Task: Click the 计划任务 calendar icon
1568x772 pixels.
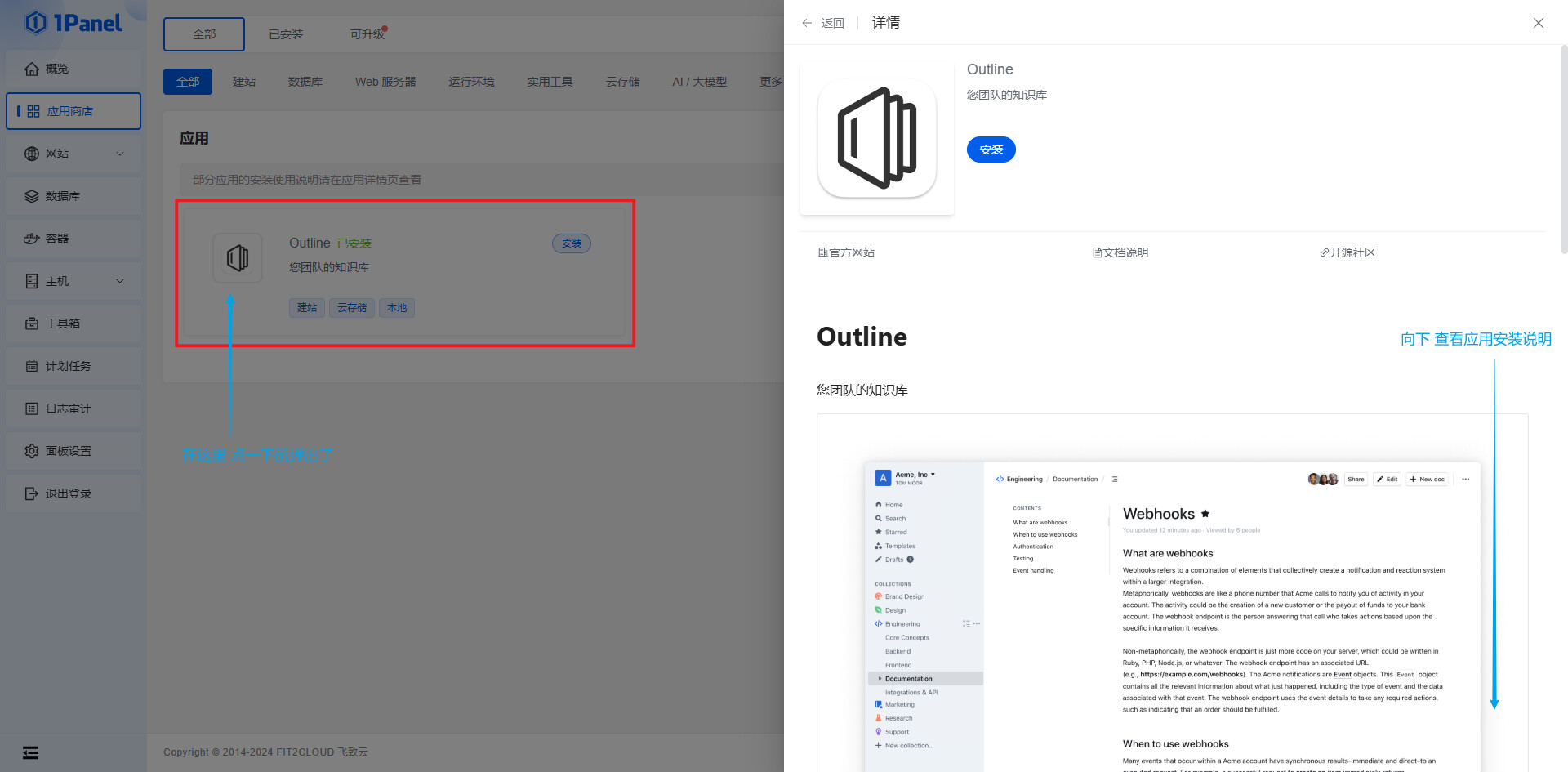Action: pyautogui.click(x=32, y=366)
